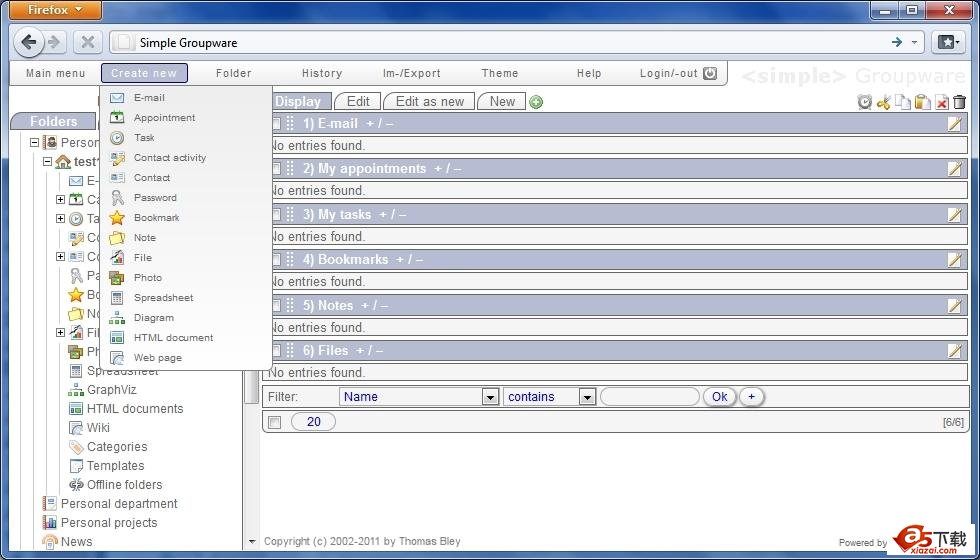Screen dimensions: 980x560
Task: Check the box for My appointments section
Action: pyautogui.click(x=276, y=169)
